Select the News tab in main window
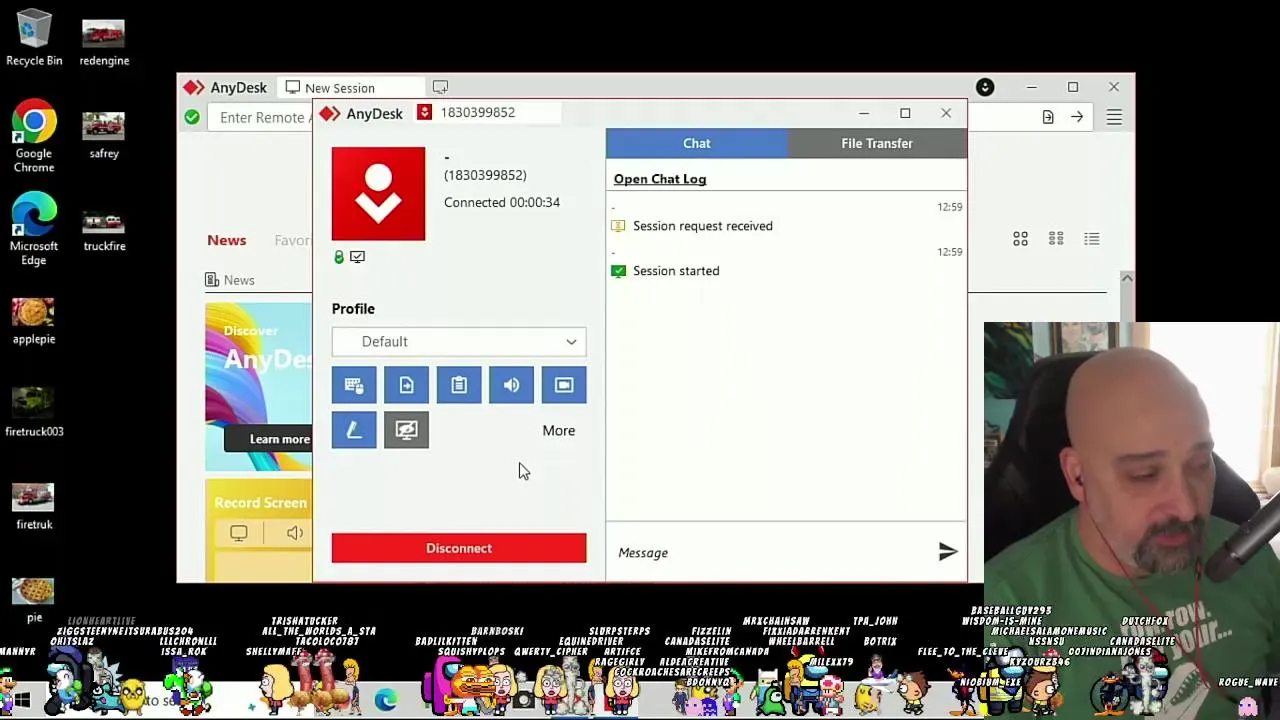This screenshot has height=720, width=1280. click(x=227, y=240)
